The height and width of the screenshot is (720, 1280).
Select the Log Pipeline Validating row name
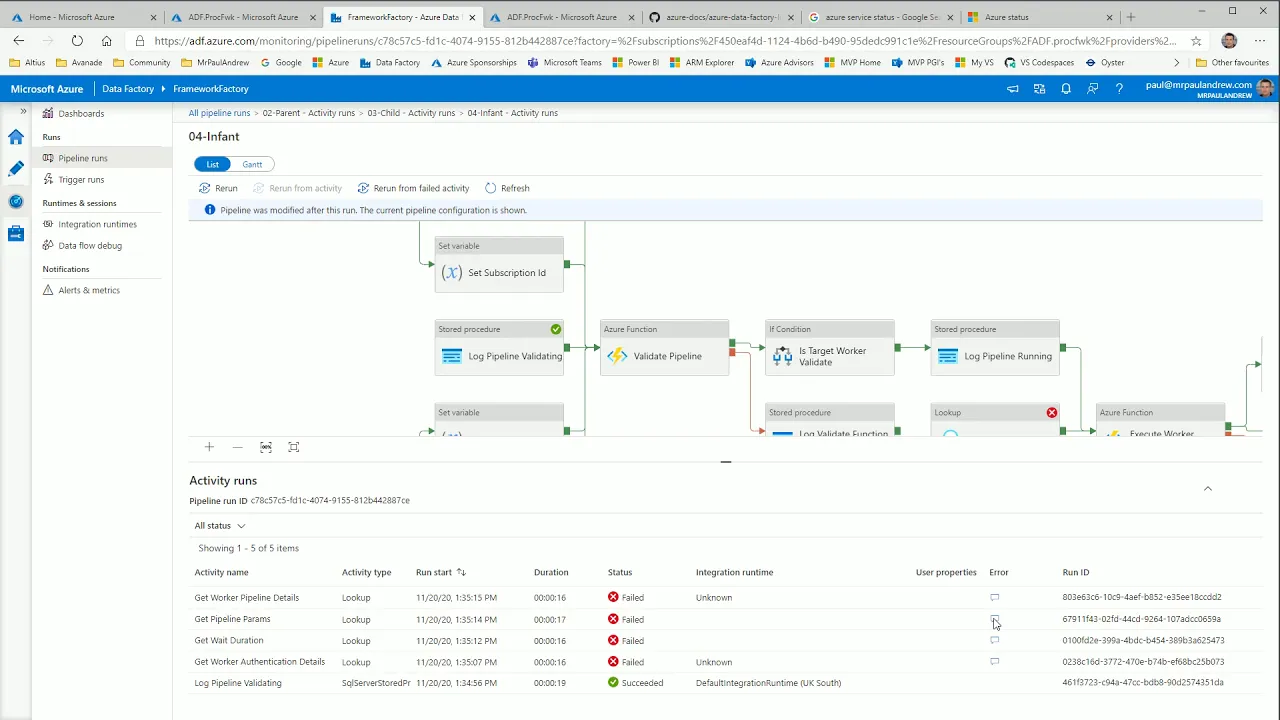[238, 683]
